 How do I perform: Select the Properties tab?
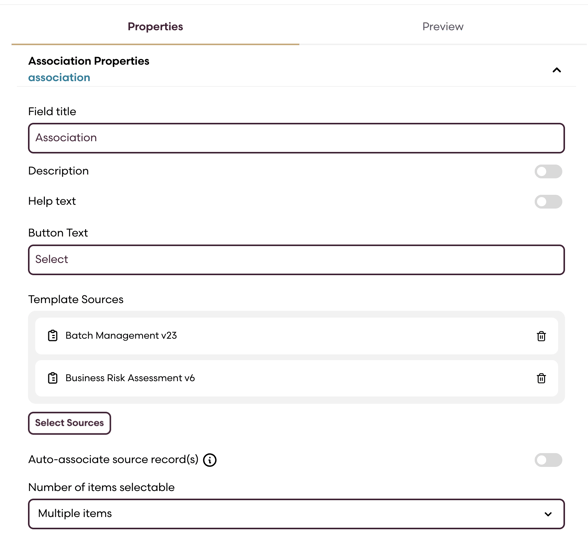(x=155, y=27)
